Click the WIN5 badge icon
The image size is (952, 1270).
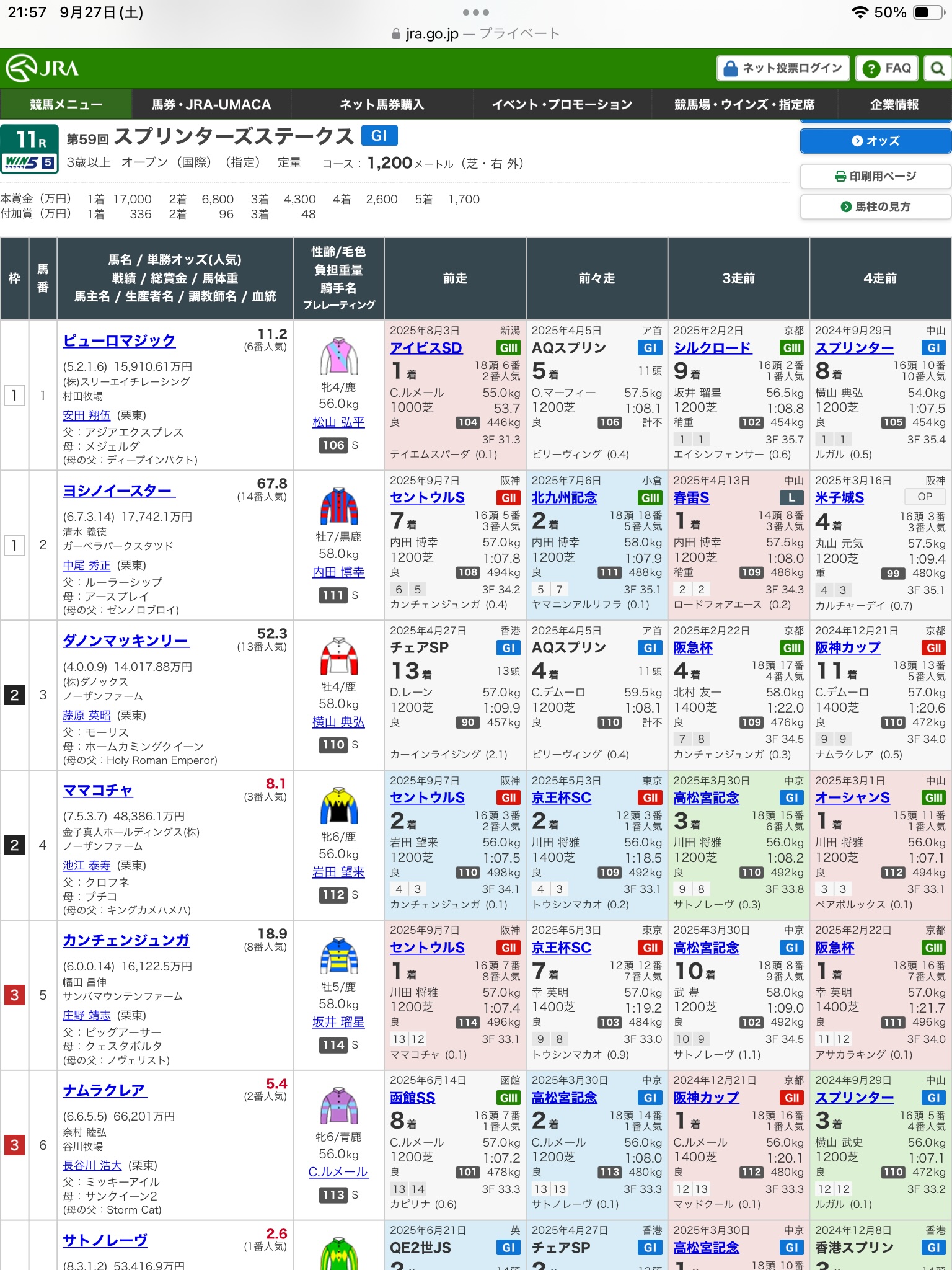click(30, 163)
